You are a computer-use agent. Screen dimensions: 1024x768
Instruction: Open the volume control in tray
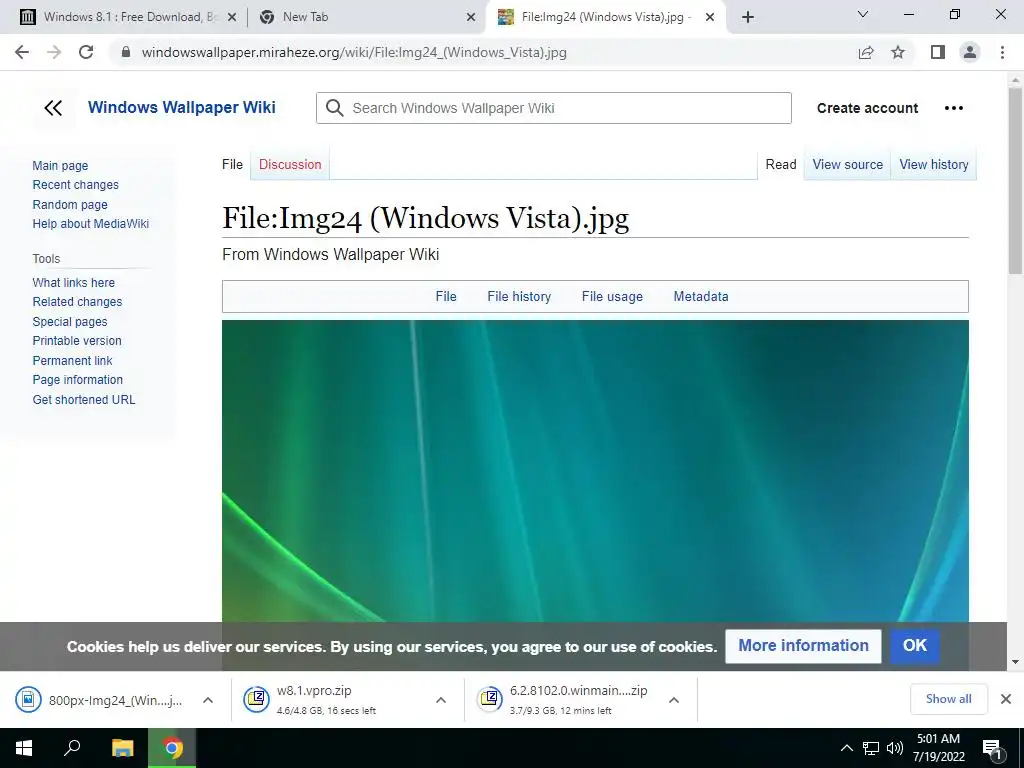[895, 748]
